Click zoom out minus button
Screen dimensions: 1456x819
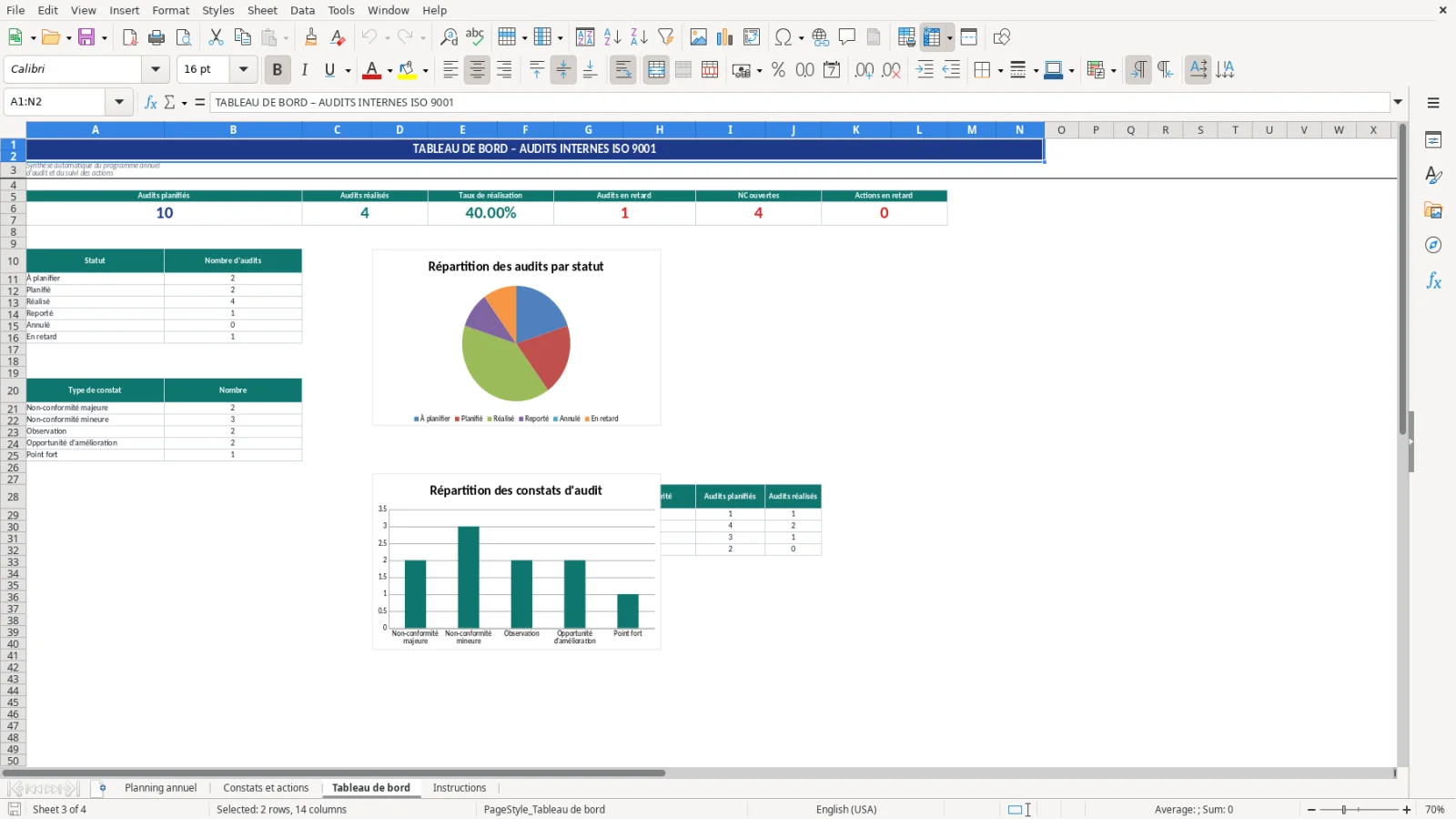coord(1311,810)
